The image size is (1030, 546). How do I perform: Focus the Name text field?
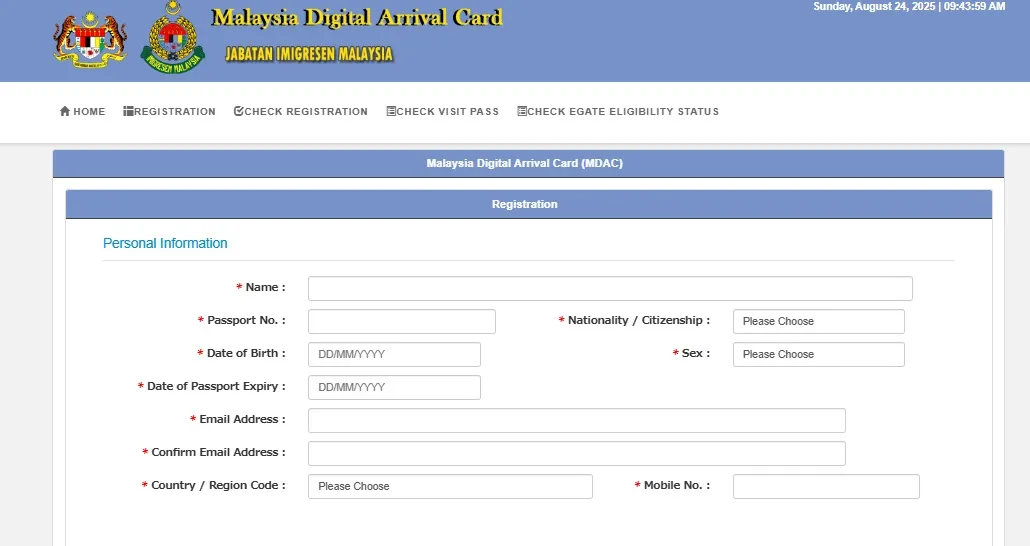[610, 288]
